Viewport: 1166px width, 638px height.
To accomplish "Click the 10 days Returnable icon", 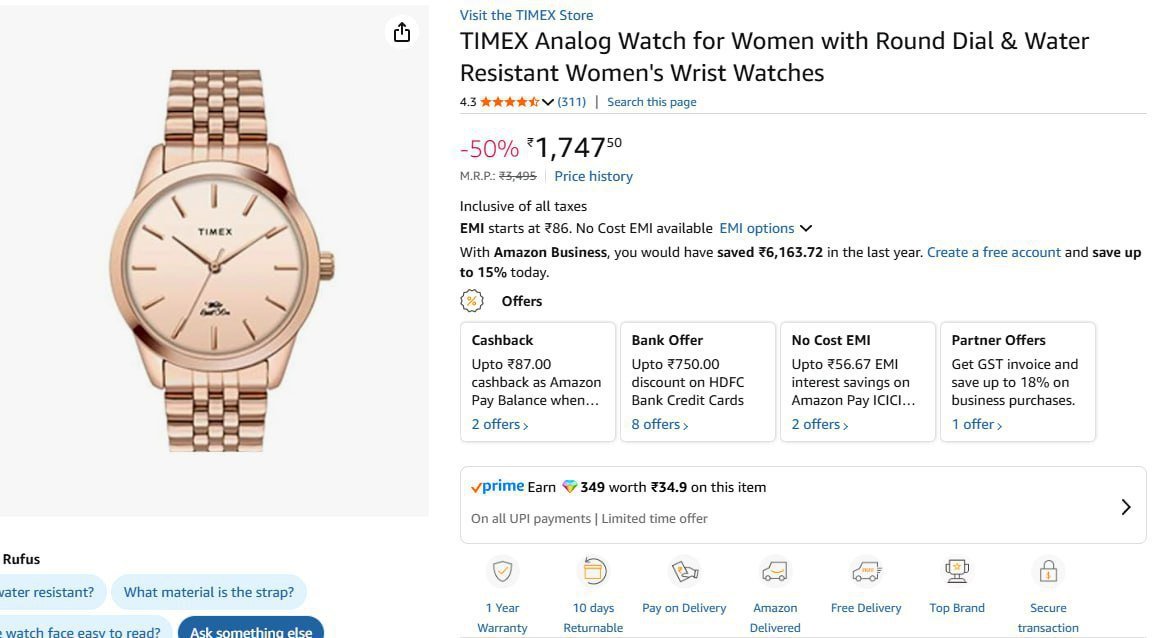I will [x=594, y=571].
